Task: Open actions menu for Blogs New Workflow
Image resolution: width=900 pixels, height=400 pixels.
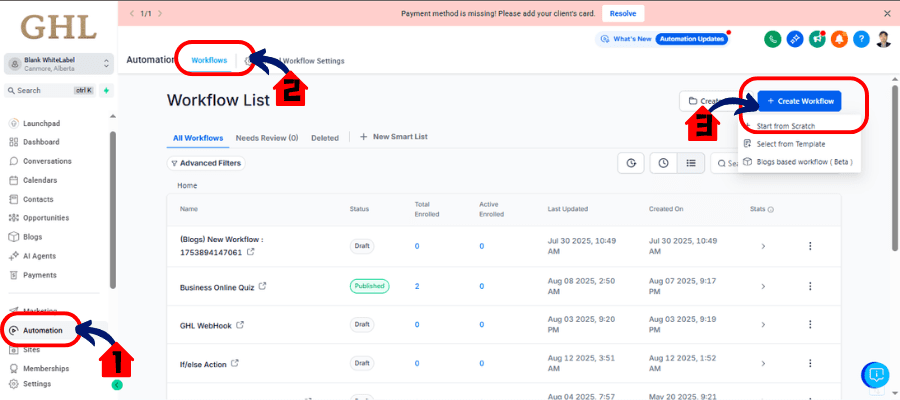Action: [810, 246]
